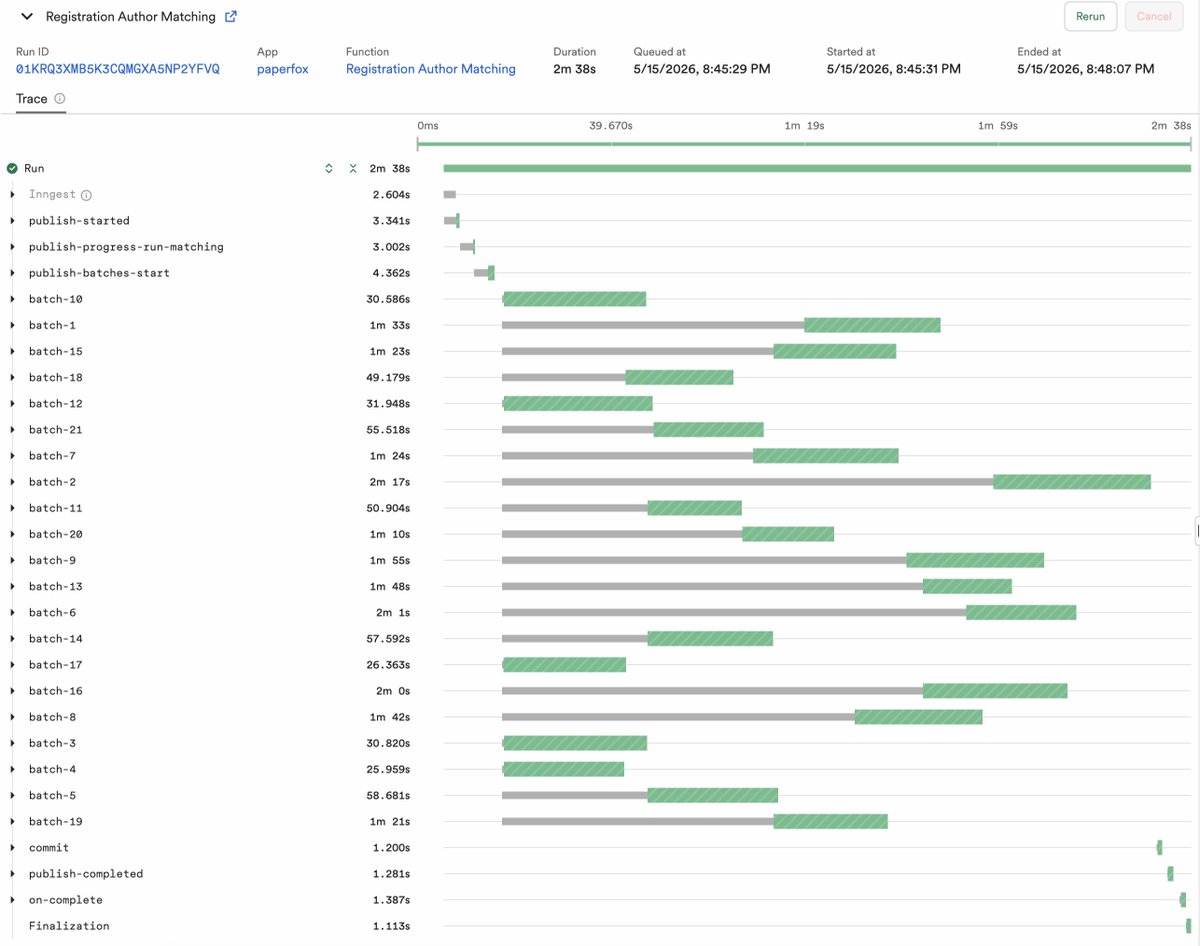Expand the batch-15 step

[x=13, y=351]
